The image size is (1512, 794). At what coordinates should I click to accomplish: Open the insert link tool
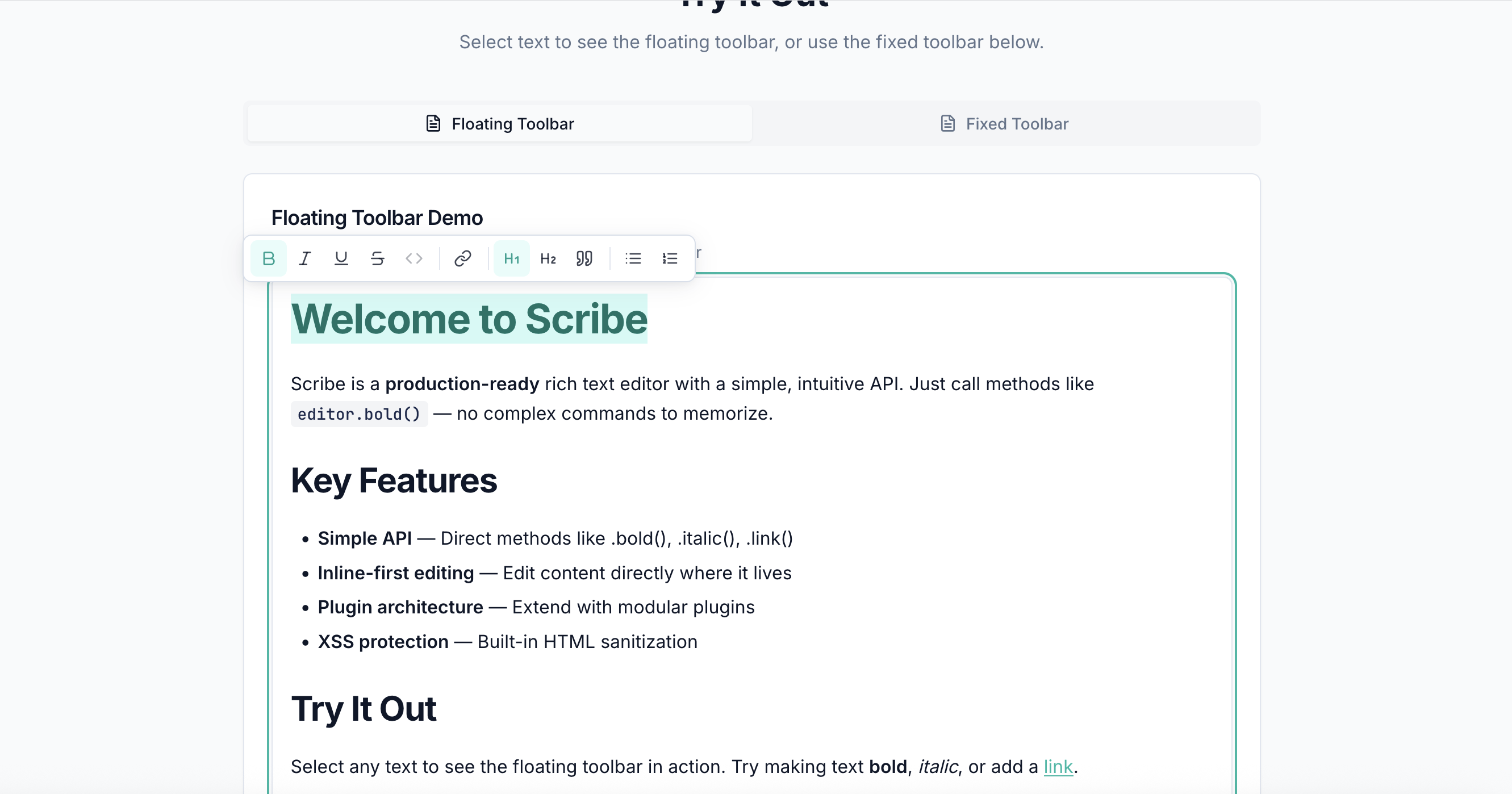click(462, 258)
